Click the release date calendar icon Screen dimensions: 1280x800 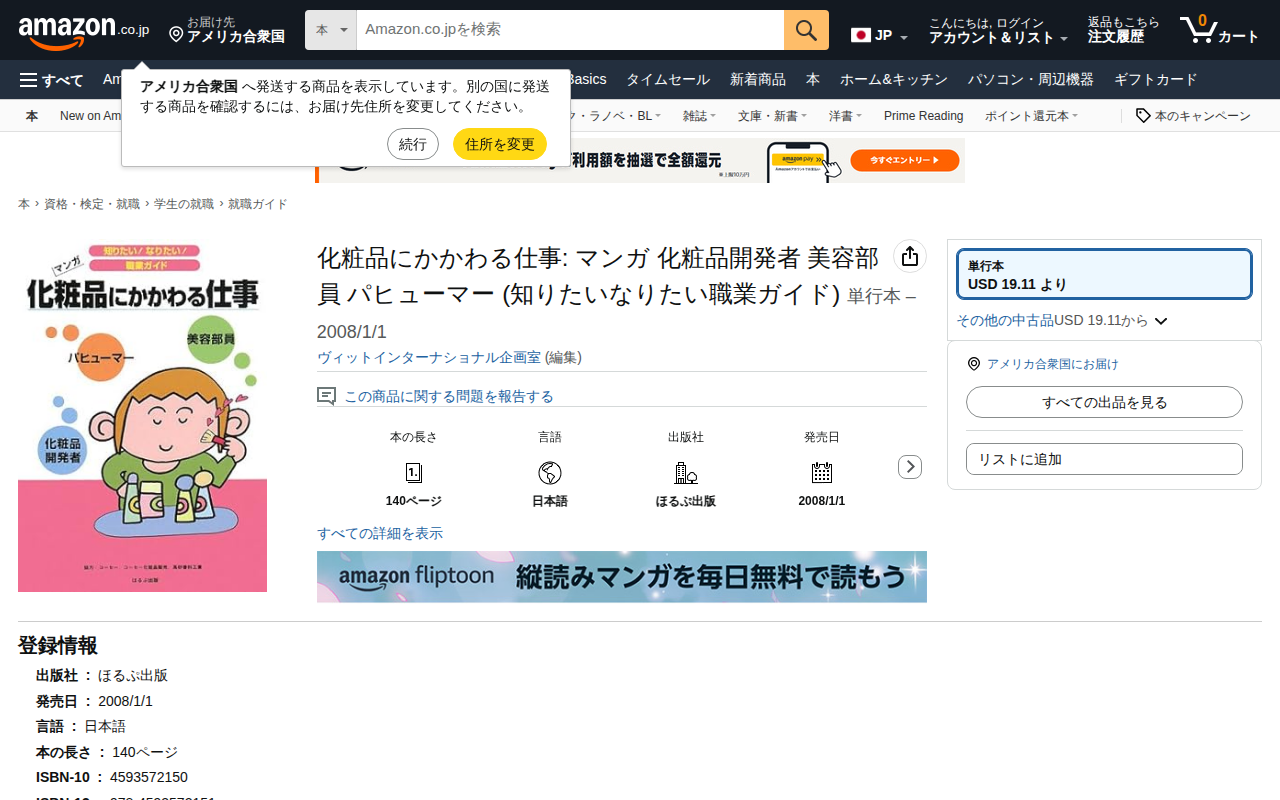[x=822, y=473]
